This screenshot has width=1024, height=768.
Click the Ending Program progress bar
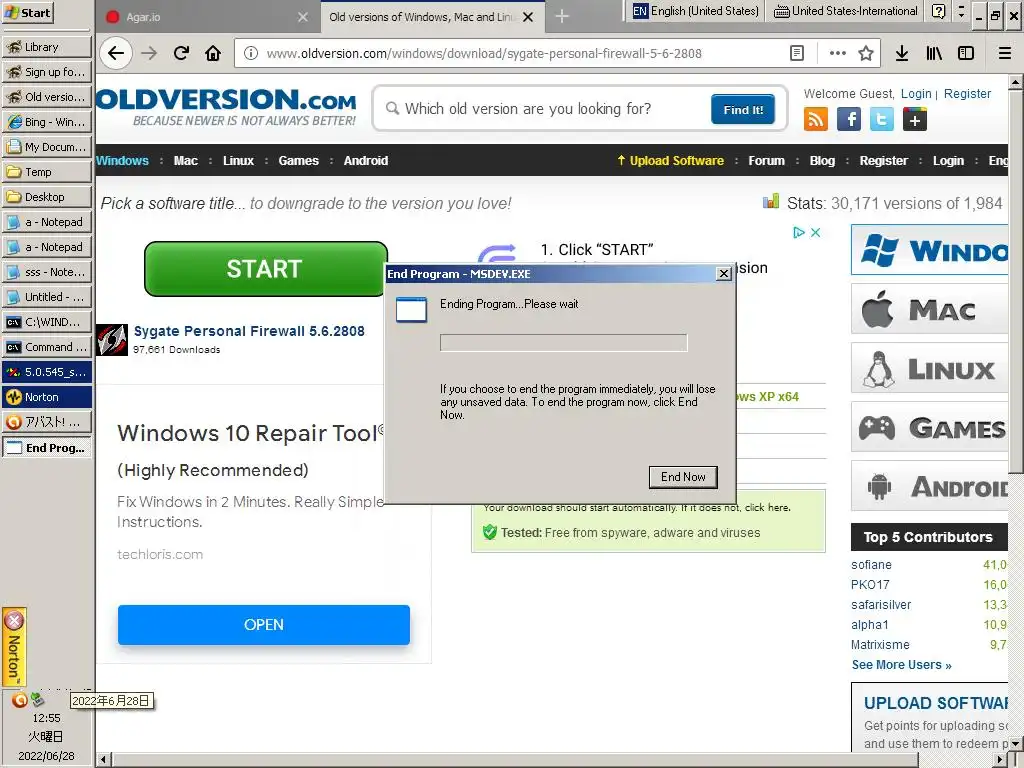coord(564,343)
